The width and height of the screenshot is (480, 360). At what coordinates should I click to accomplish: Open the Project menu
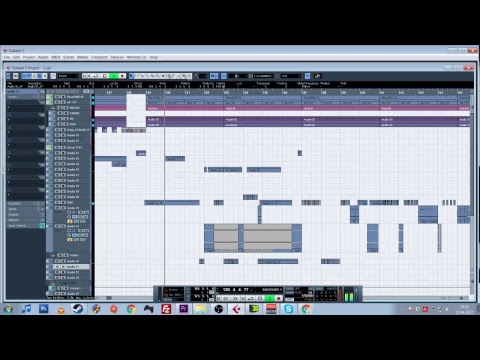click(x=29, y=57)
